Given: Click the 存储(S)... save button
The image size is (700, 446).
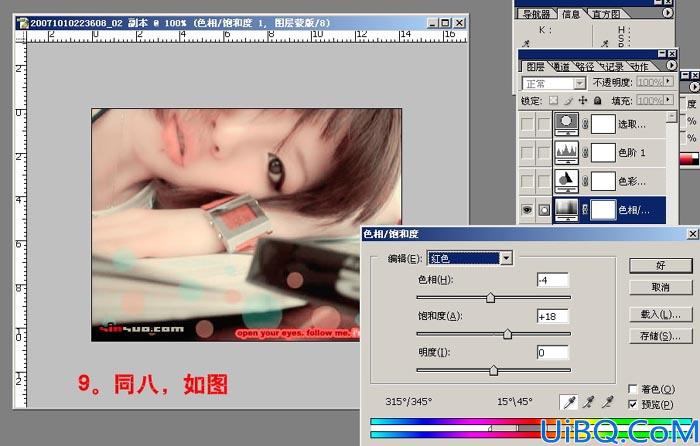Looking at the screenshot, I should [x=661, y=336].
